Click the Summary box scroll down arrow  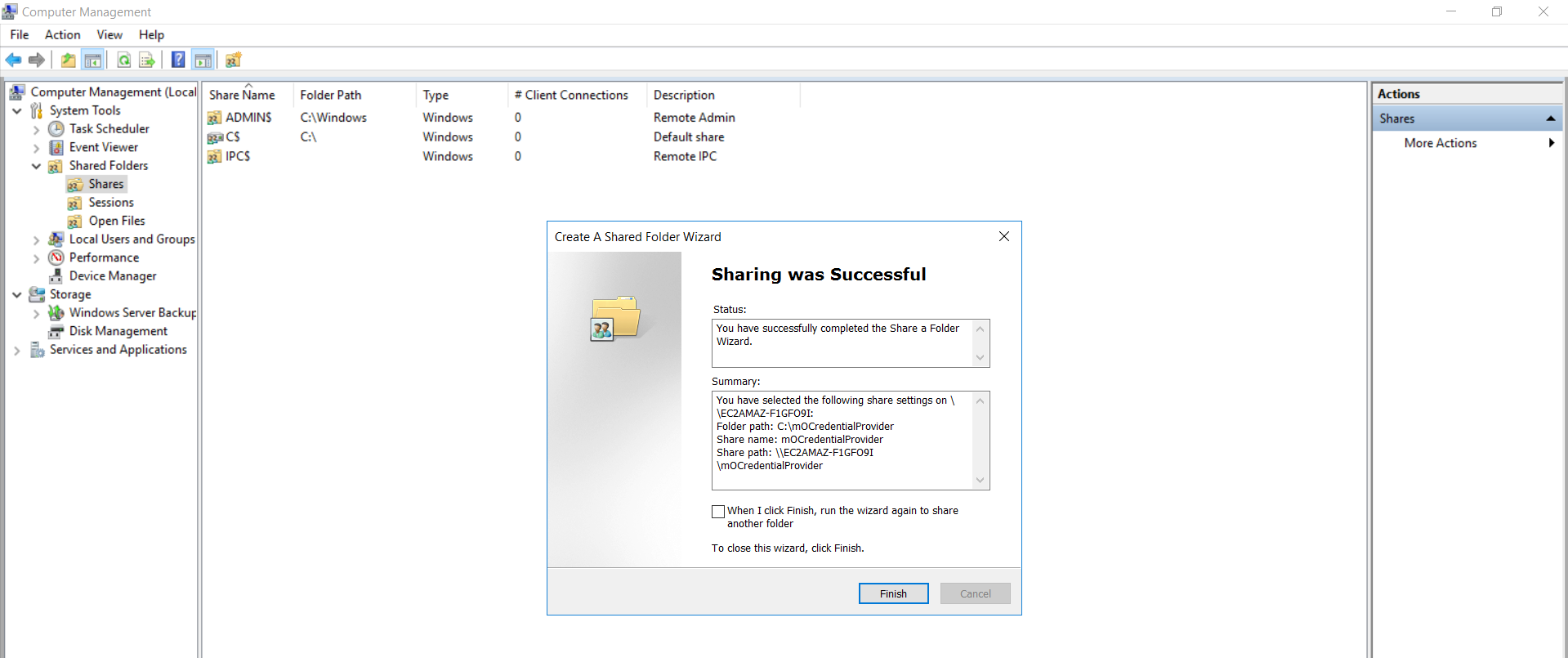click(x=981, y=481)
